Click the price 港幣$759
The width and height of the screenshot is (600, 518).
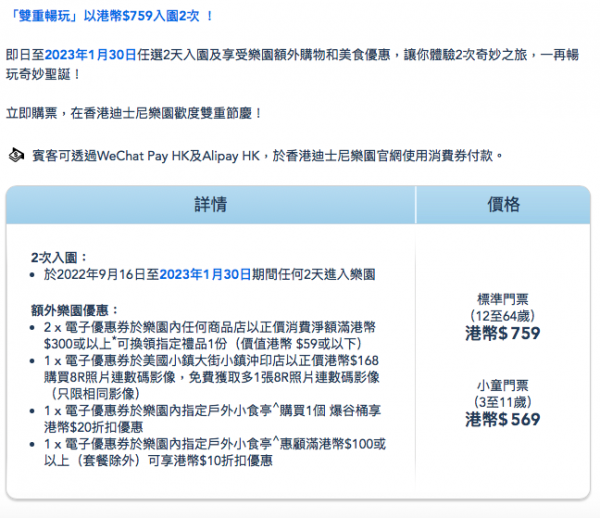[x=503, y=333]
